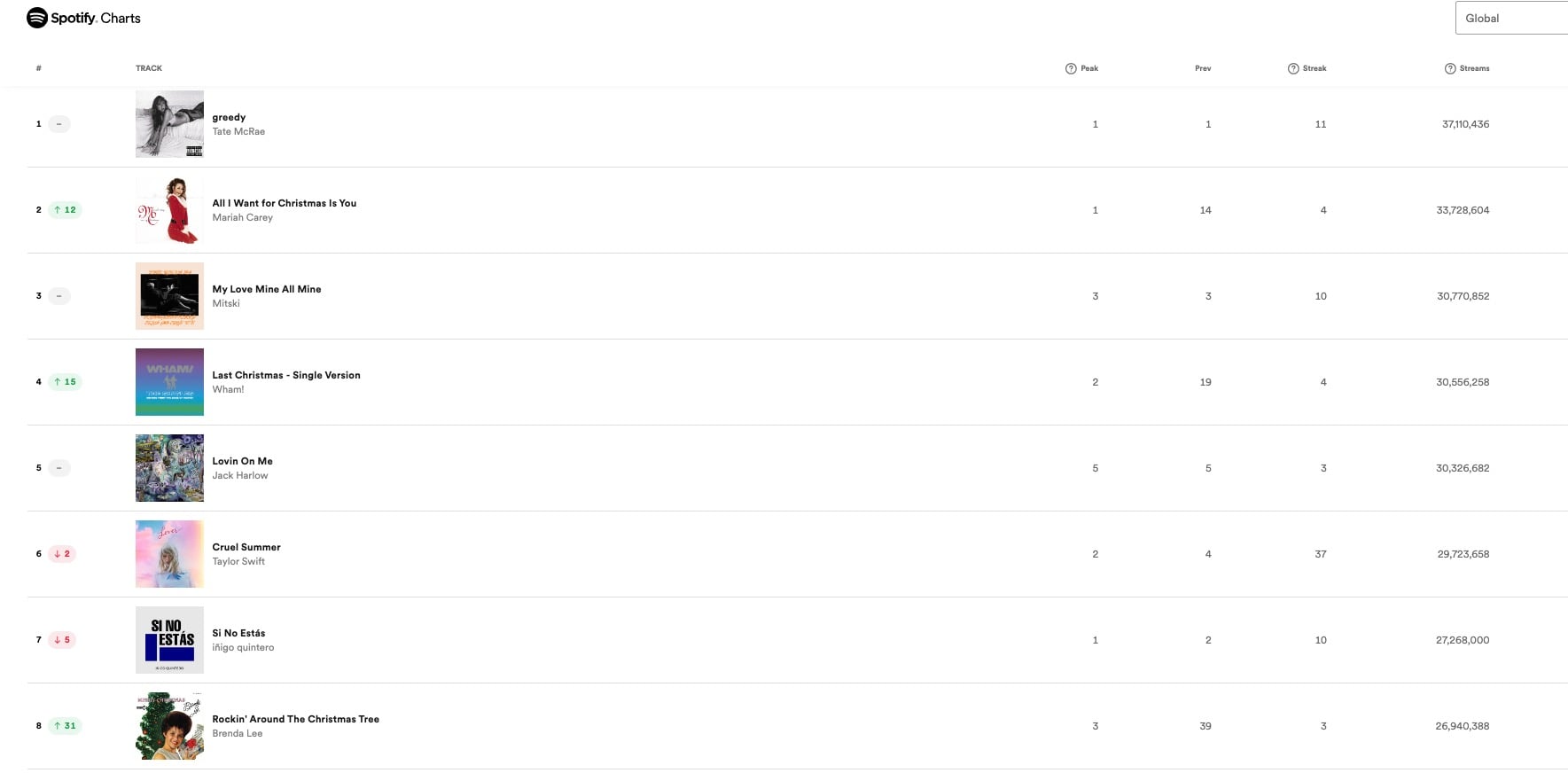
Task: Open the greedy album cover
Action: (169, 124)
